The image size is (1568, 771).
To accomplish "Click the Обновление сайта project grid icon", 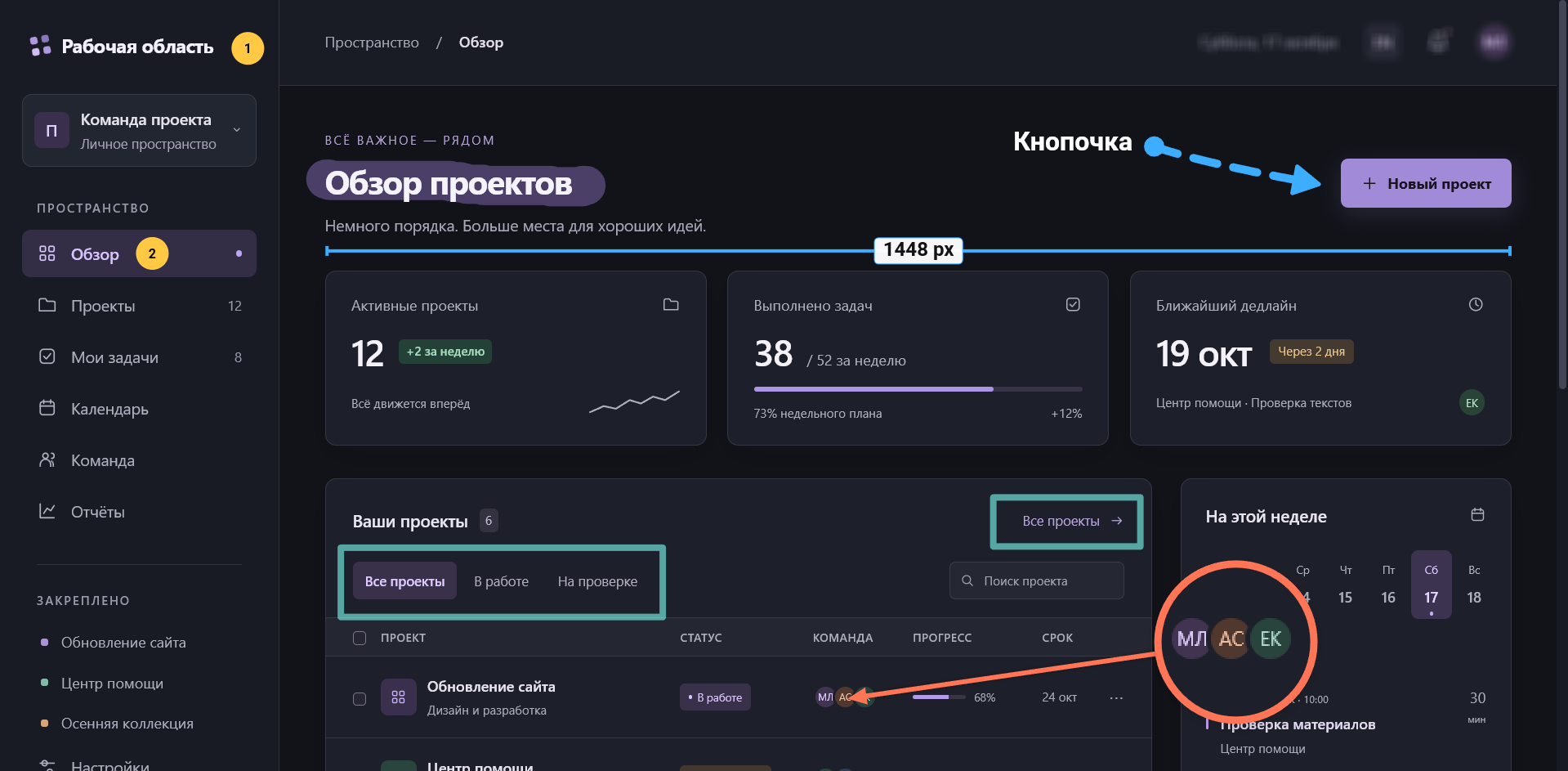I will [399, 697].
